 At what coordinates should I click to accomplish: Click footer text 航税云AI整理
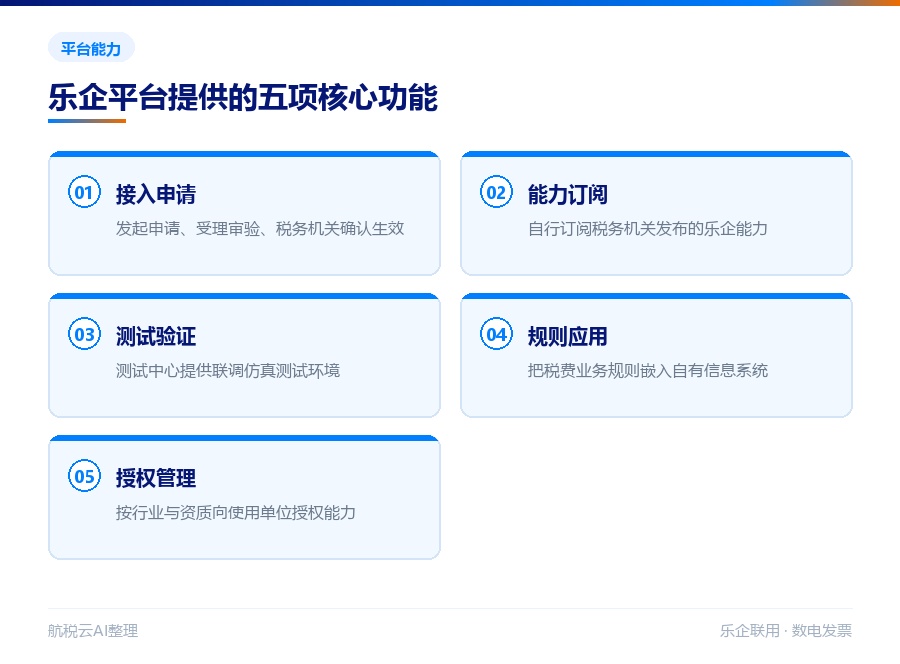click(93, 631)
